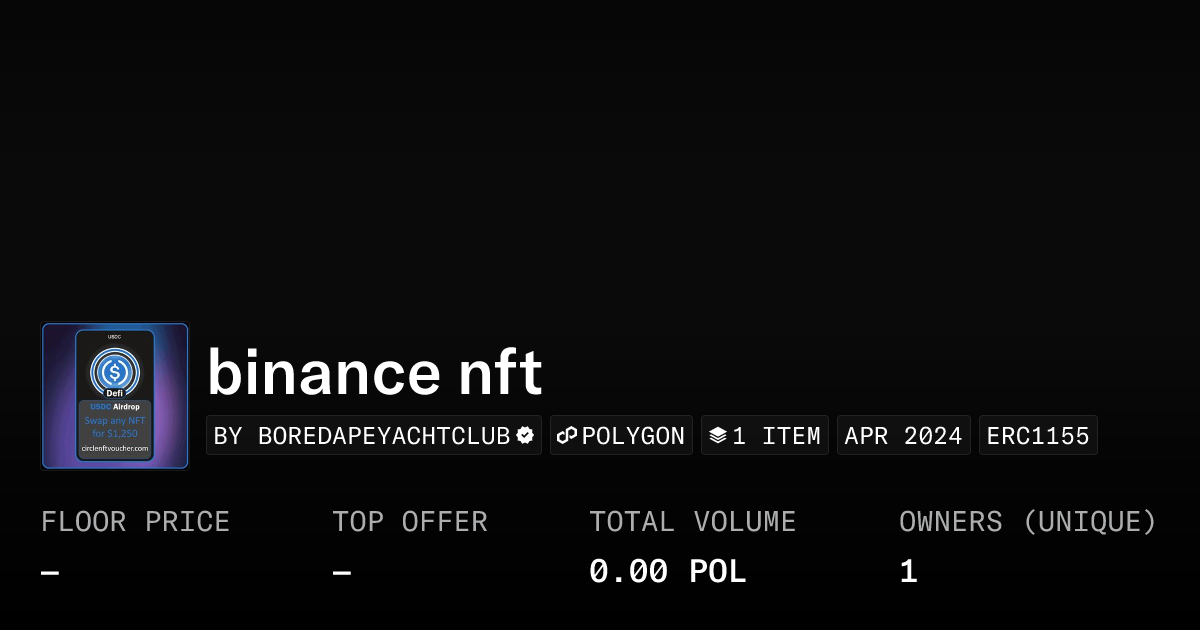Open the POLYGON network badge

(x=621, y=435)
